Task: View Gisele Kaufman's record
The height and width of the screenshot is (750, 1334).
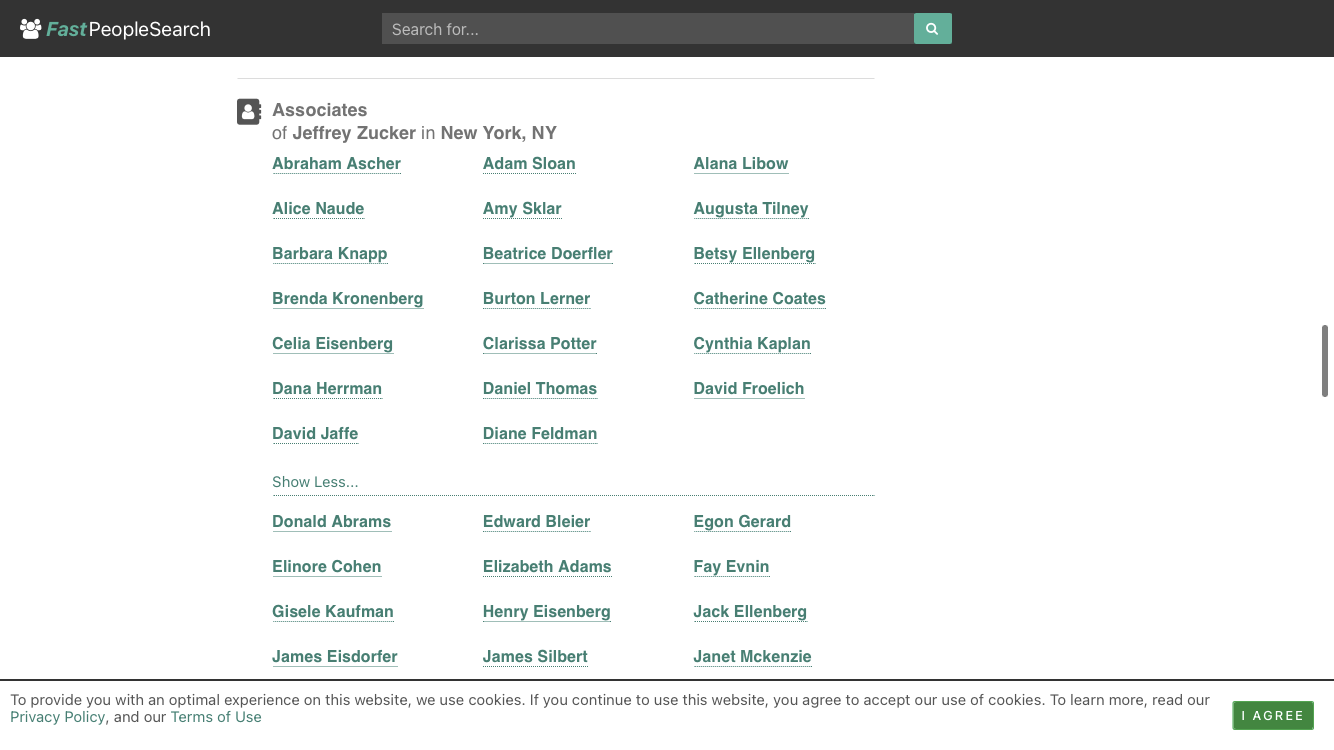Action: 333,611
